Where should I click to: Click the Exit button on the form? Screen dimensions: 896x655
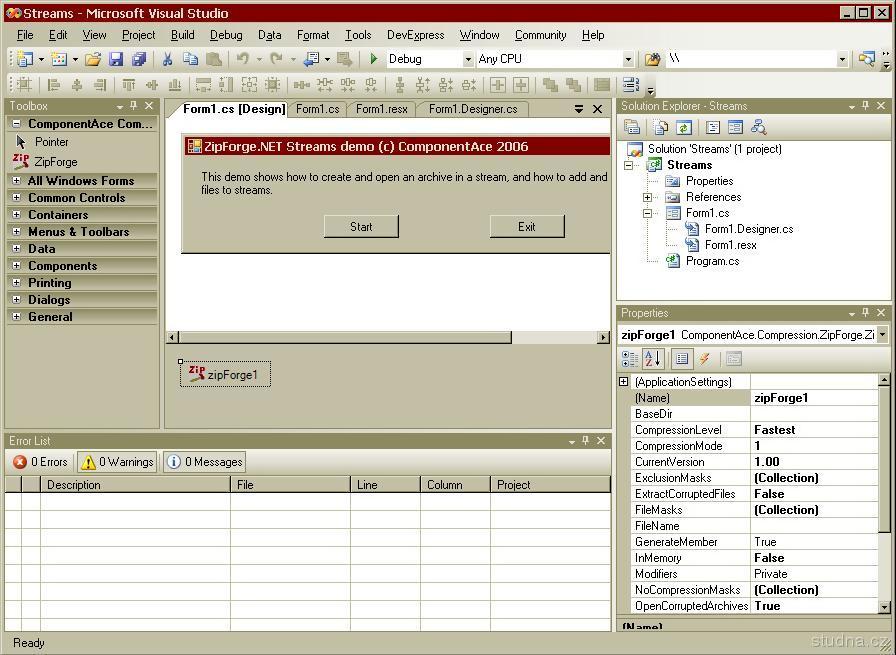click(x=527, y=227)
